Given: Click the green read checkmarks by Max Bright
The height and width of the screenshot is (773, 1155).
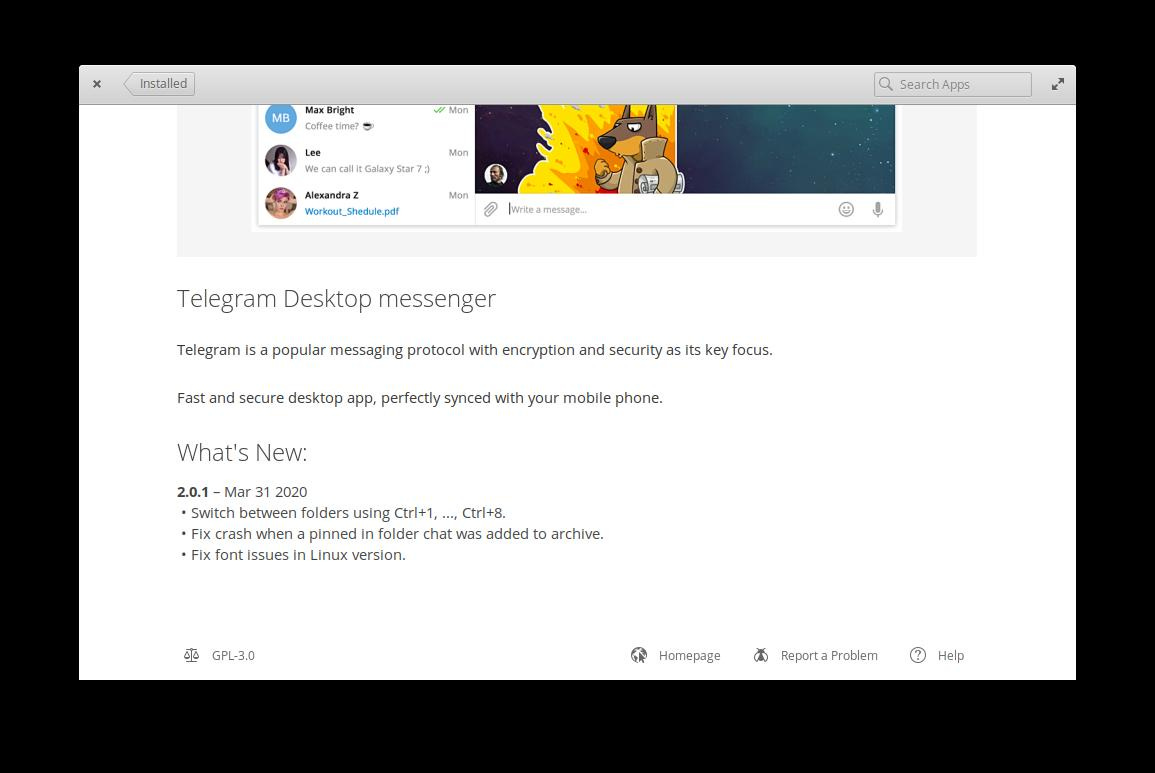Looking at the screenshot, I should (x=439, y=110).
